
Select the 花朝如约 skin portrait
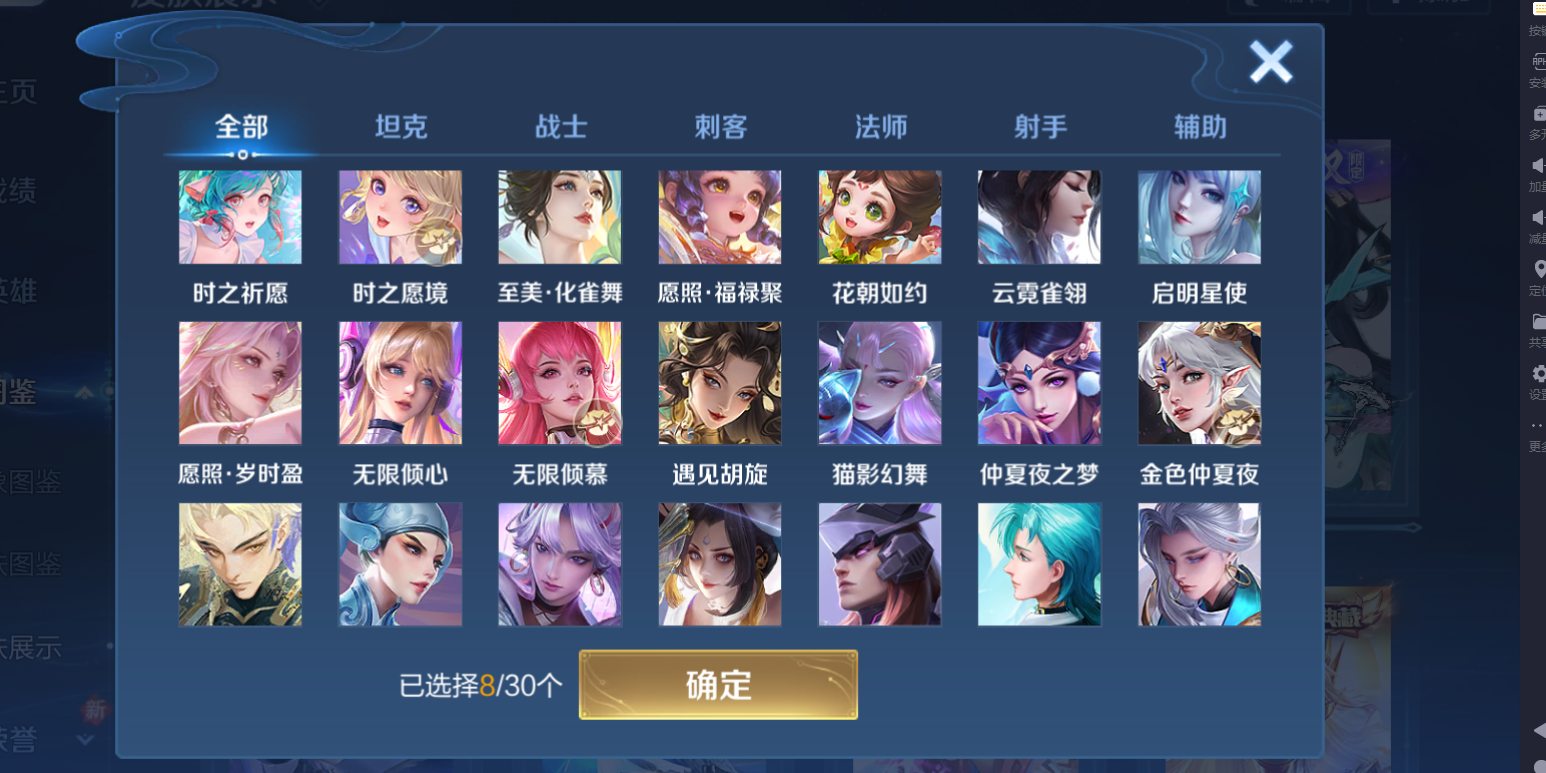coord(880,217)
